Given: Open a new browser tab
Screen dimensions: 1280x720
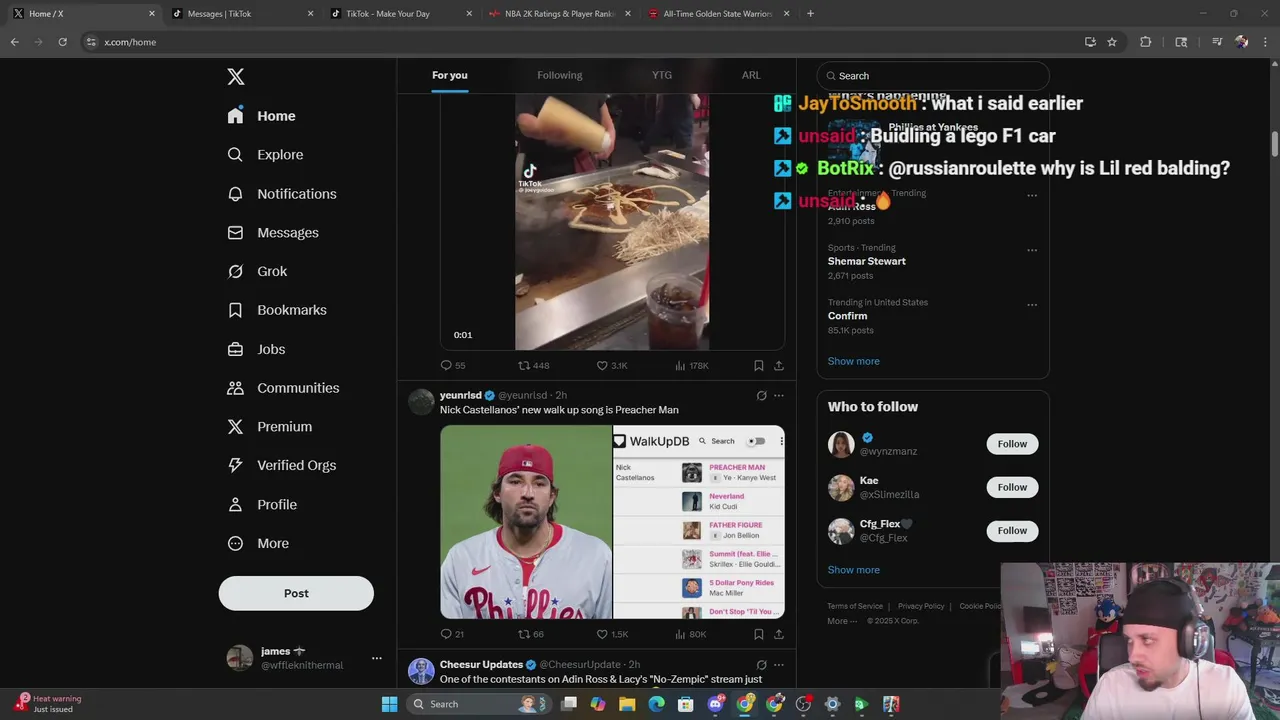Looking at the screenshot, I should click(x=810, y=14).
